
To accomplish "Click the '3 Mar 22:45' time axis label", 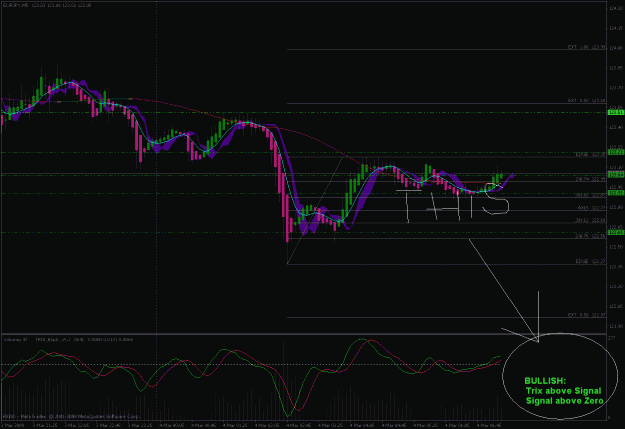I will point(107,425).
